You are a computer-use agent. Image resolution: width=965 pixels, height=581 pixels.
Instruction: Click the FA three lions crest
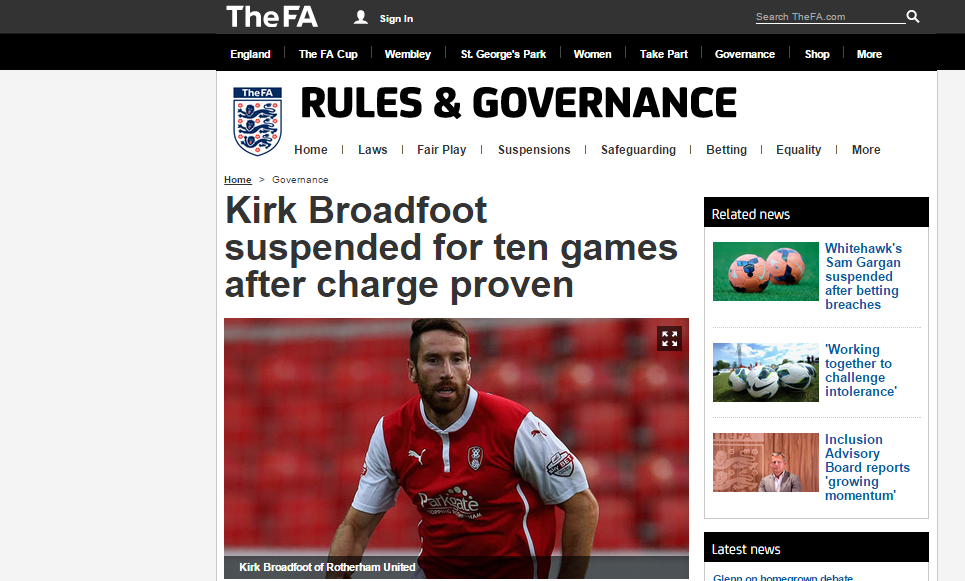[x=257, y=121]
